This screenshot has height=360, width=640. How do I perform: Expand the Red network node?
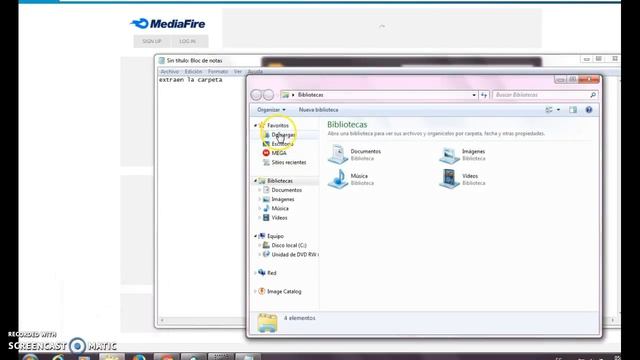click(x=256, y=273)
